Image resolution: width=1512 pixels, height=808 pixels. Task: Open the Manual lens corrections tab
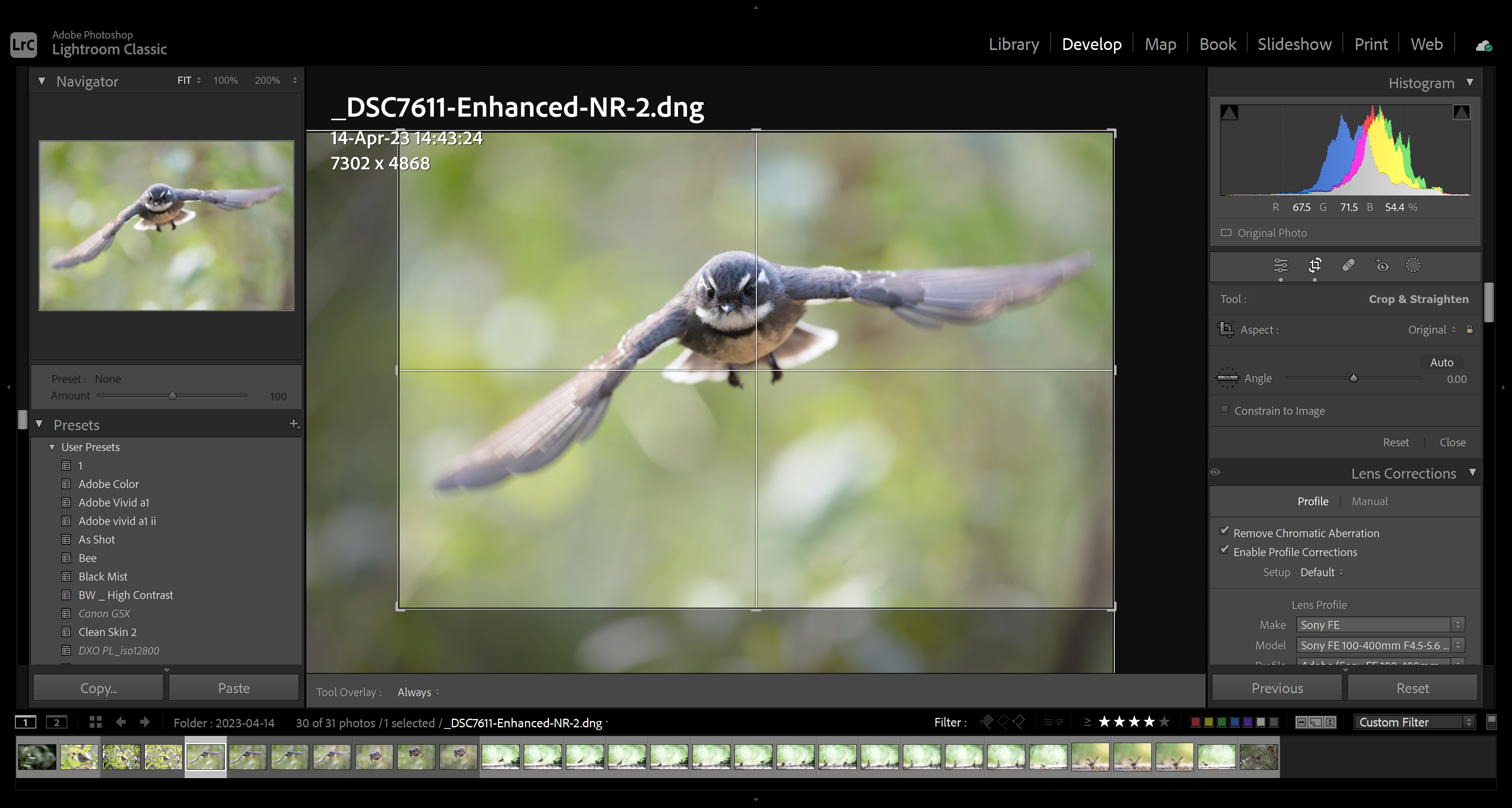tap(1369, 501)
